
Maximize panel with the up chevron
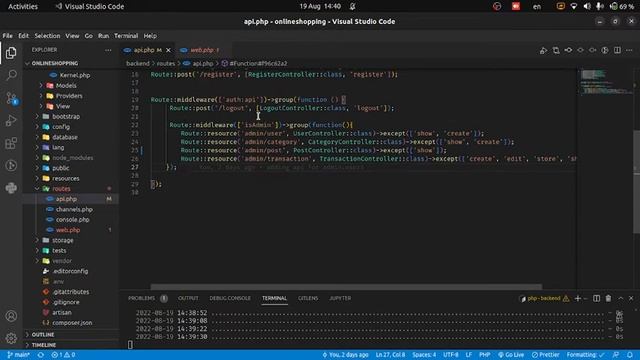click(620, 298)
